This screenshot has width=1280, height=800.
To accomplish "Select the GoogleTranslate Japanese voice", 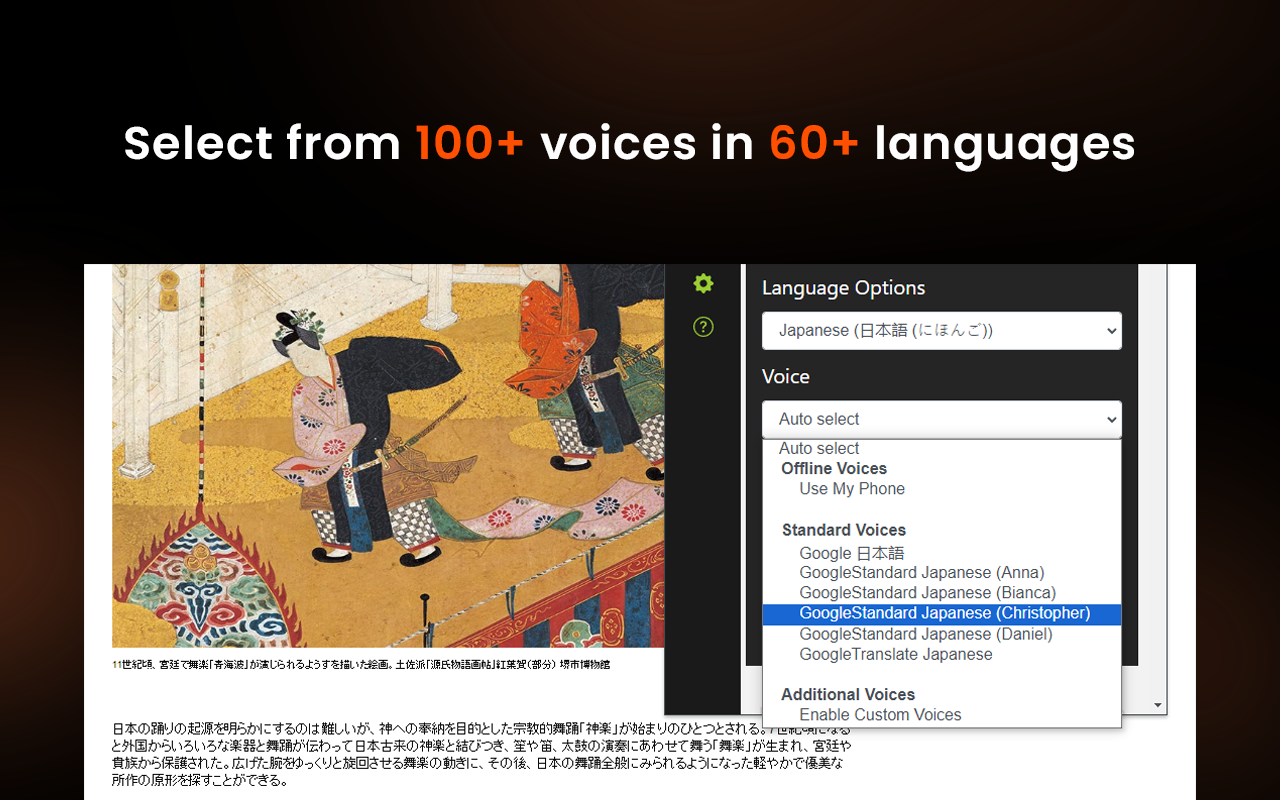I will tap(895, 654).
